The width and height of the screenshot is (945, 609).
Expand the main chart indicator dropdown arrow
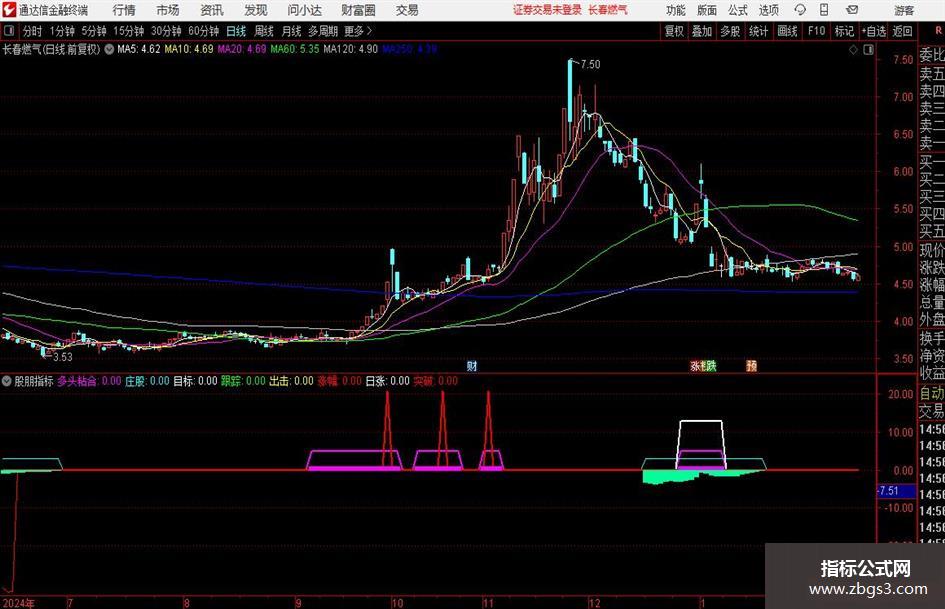(109, 49)
